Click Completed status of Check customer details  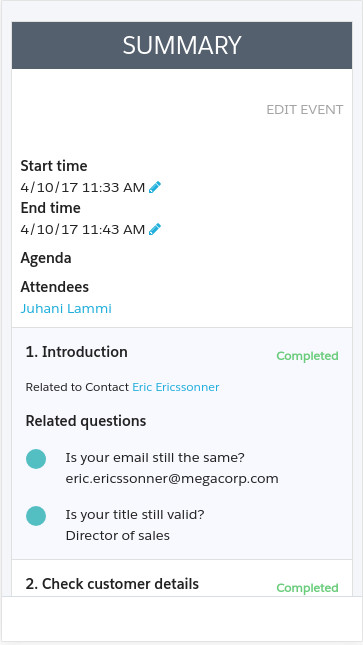tap(307, 588)
